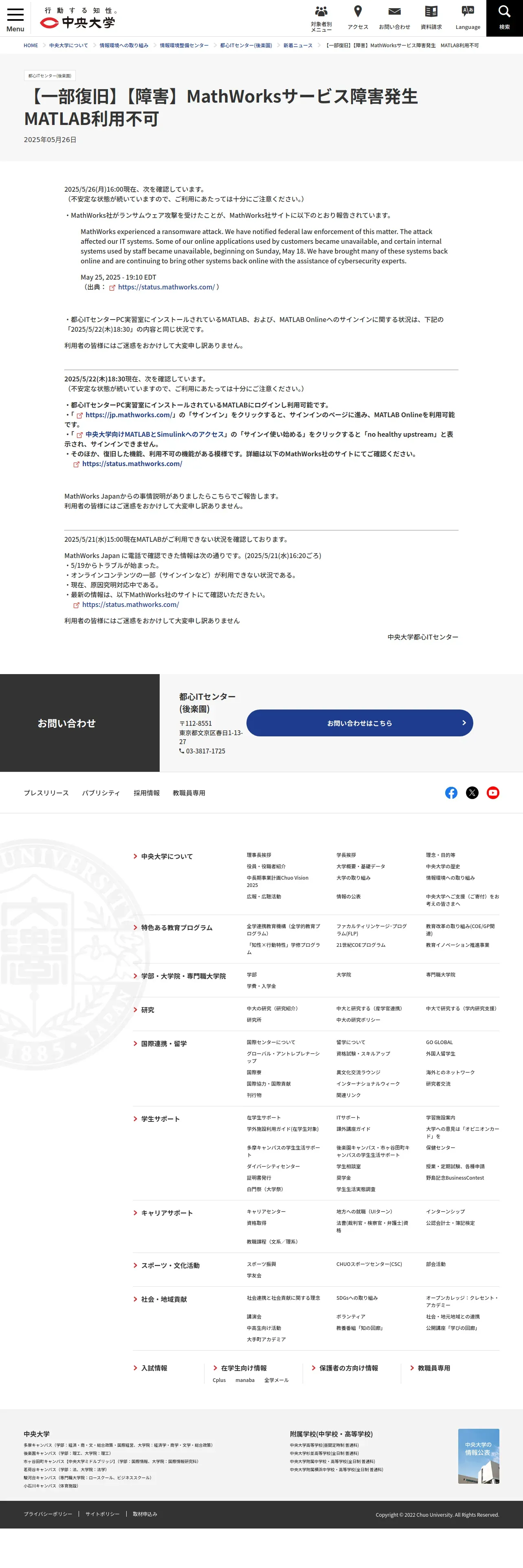Image resolution: width=523 pixels, height=1568 pixels.
Task: Open 多摩キャンパス campus link
Action: tap(118, 1445)
